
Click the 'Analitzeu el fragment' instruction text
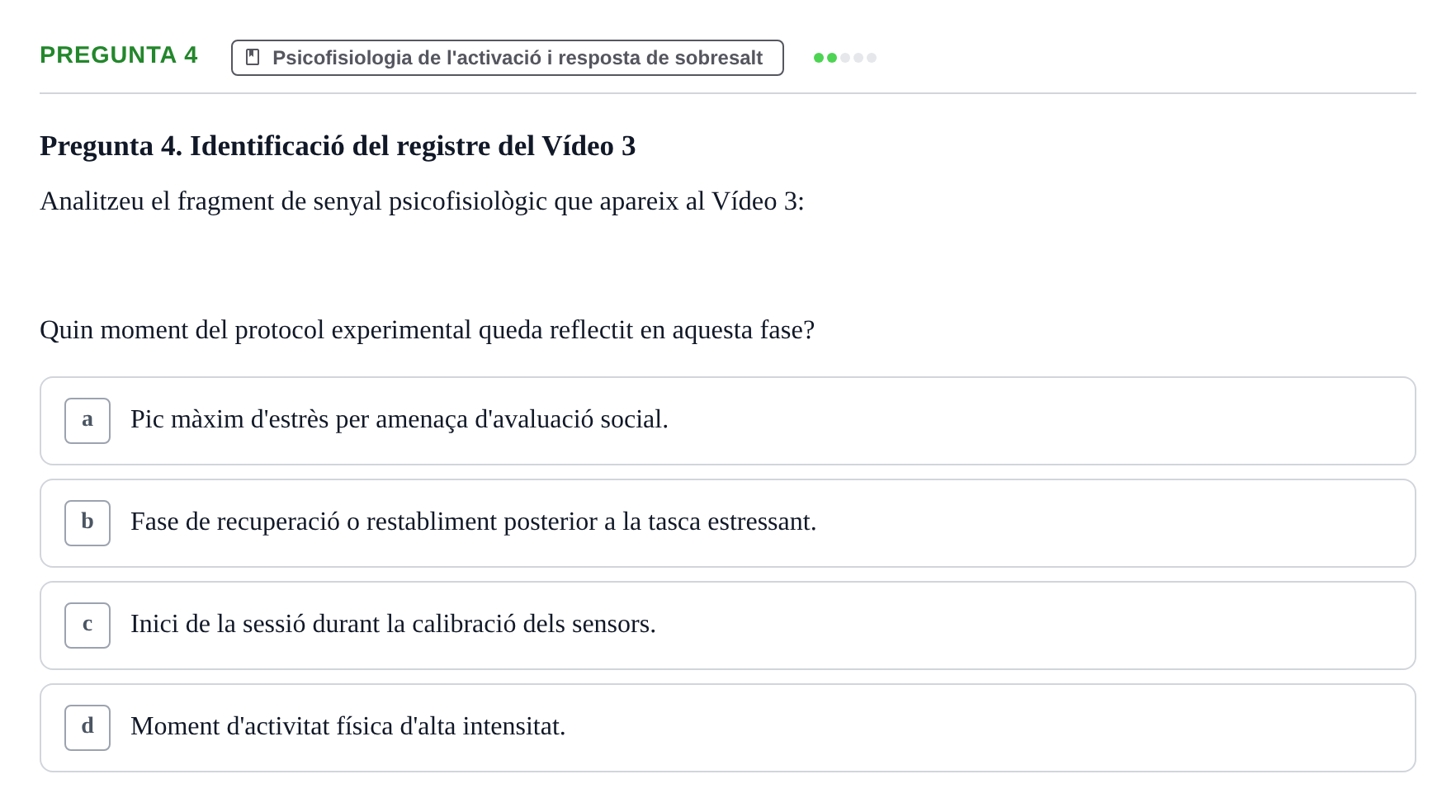[x=422, y=201]
